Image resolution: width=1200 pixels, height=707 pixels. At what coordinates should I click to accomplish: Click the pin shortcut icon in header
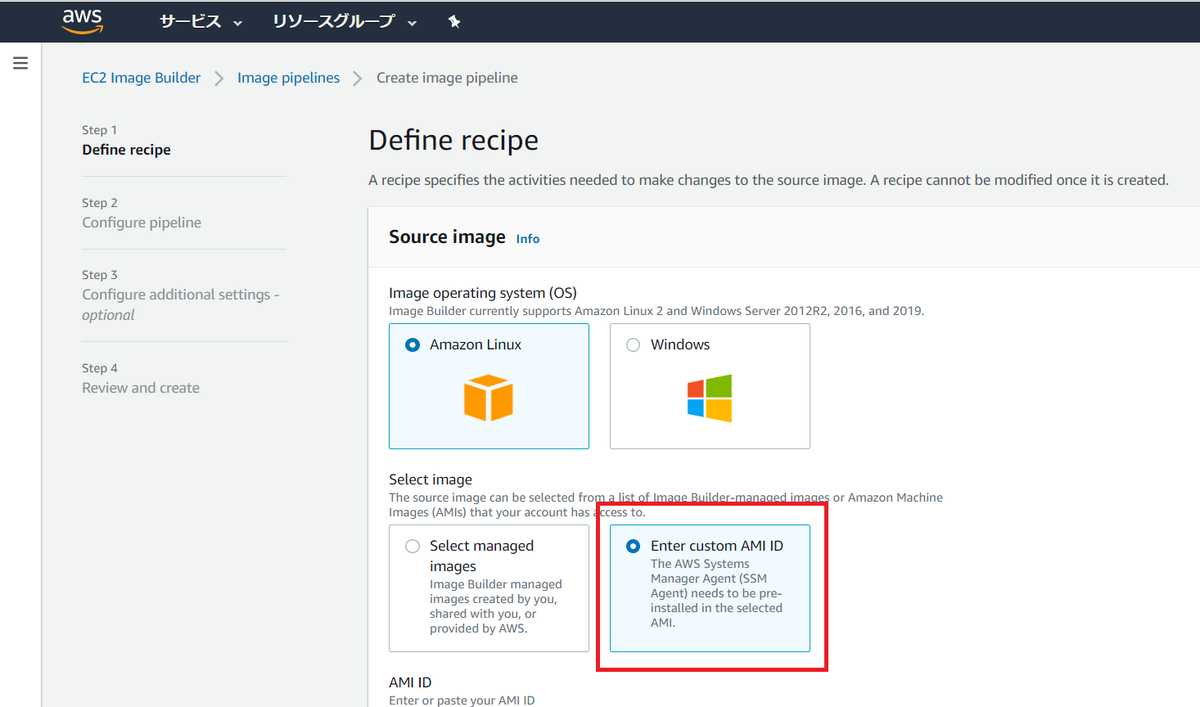(x=454, y=21)
